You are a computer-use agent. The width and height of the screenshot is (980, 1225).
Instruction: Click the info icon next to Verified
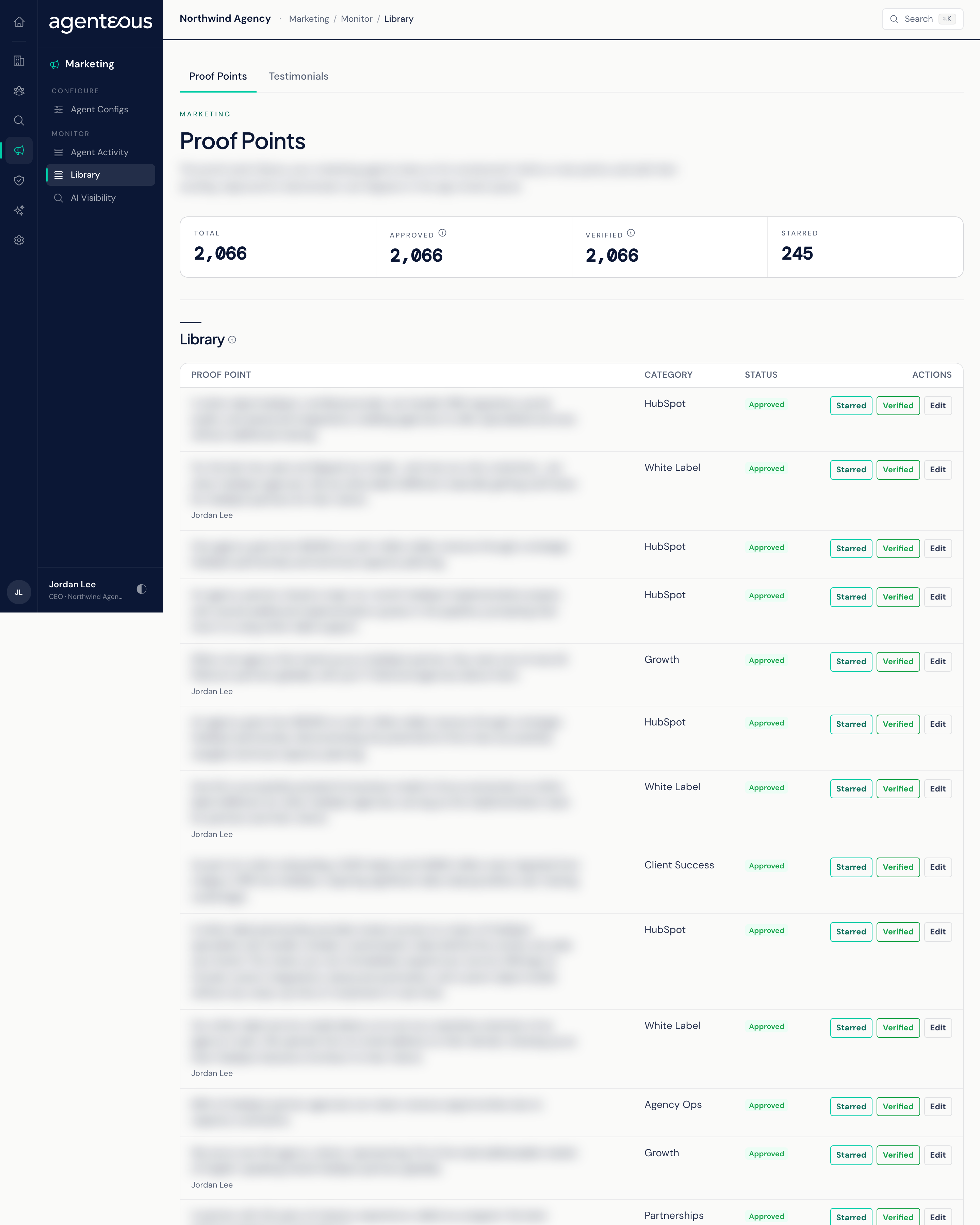[x=631, y=233]
